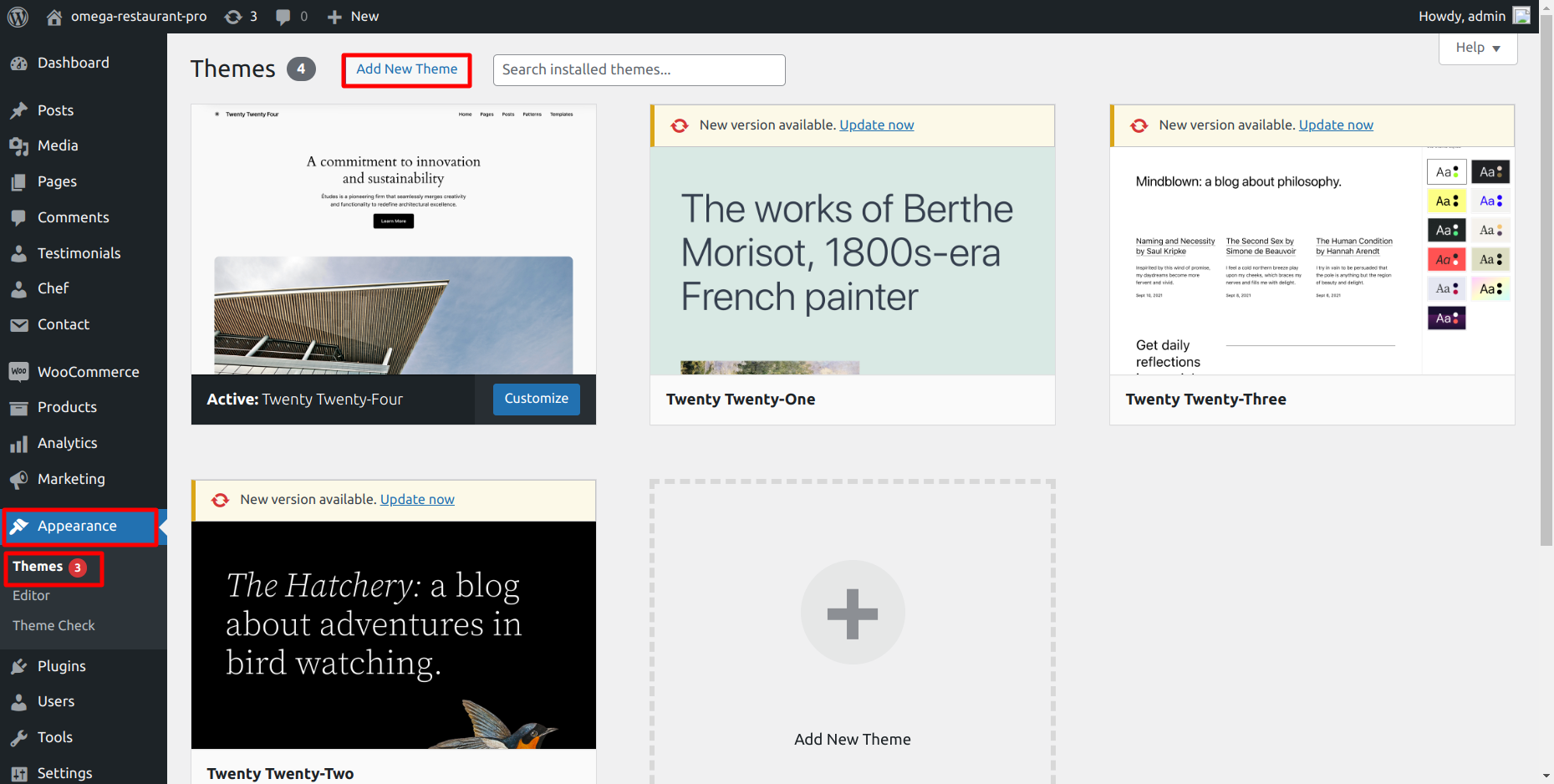
Task: Open the comments bubble icon in admin bar
Action: (x=283, y=17)
